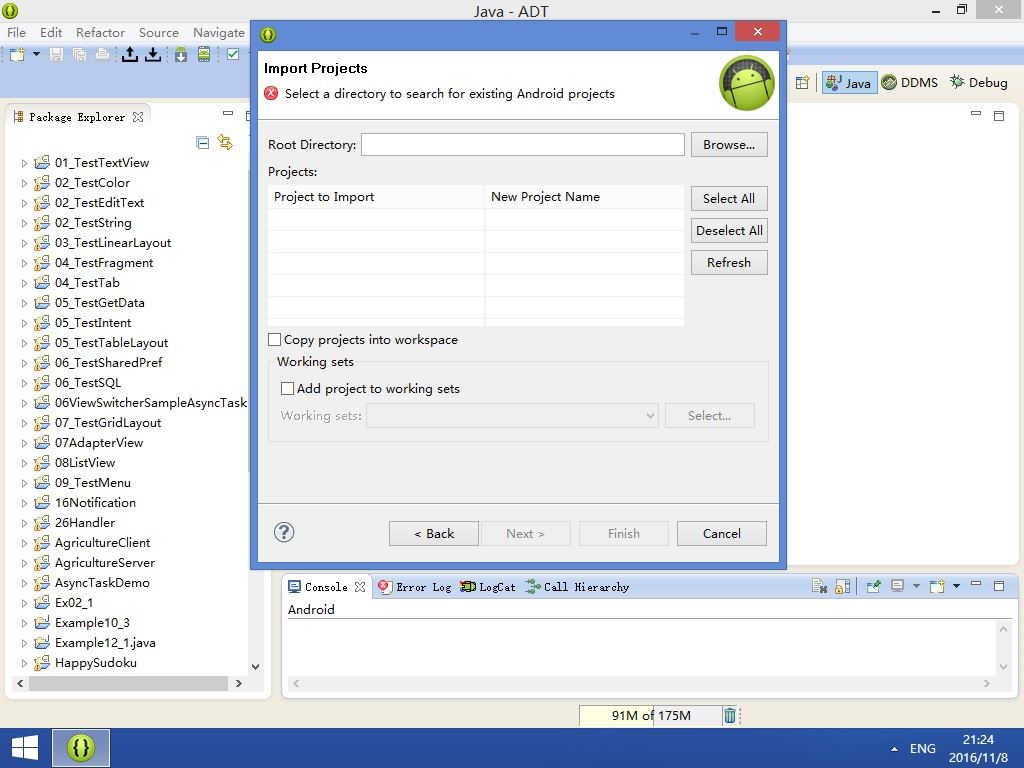Click Collapse All in Package Explorer

[x=202, y=142]
